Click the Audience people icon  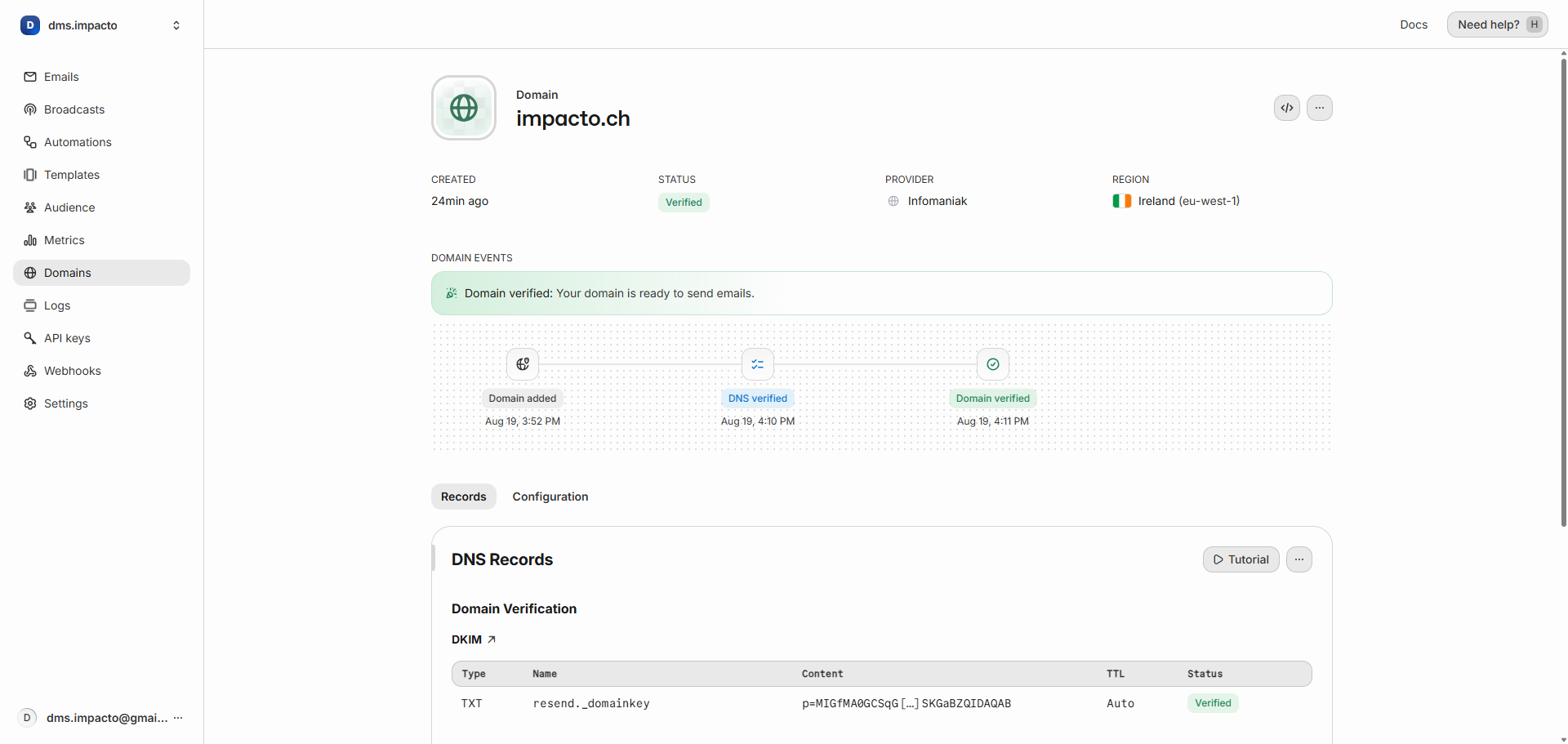click(x=30, y=207)
